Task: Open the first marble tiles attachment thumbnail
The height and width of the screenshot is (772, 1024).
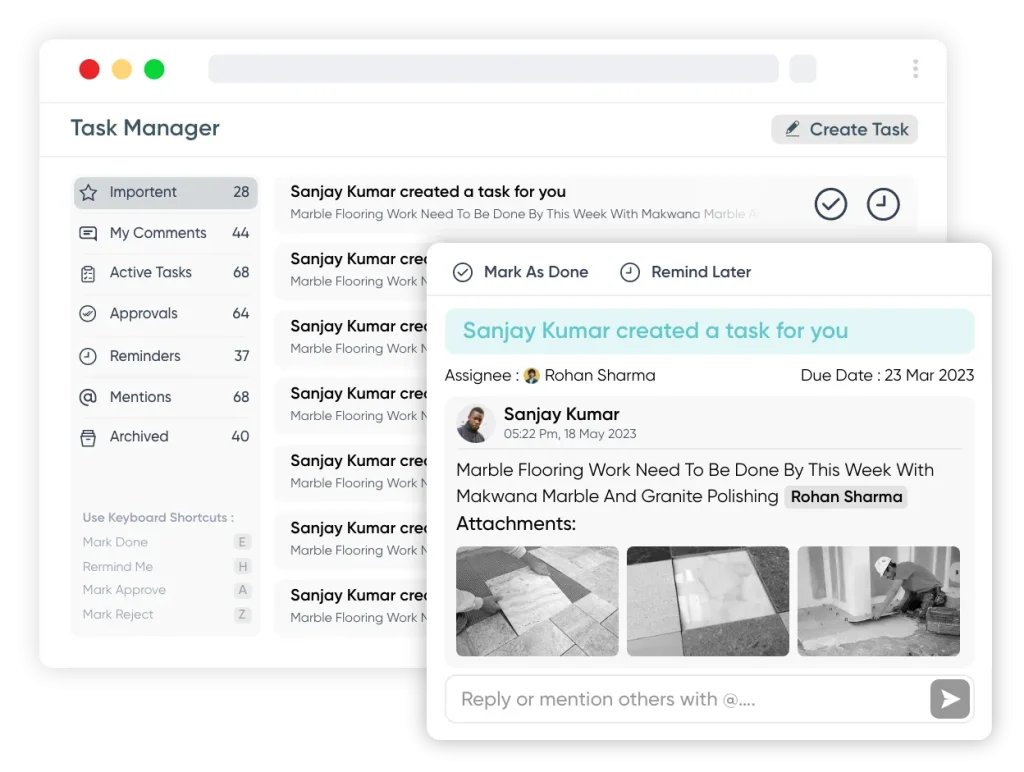Action: pyautogui.click(x=537, y=601)
